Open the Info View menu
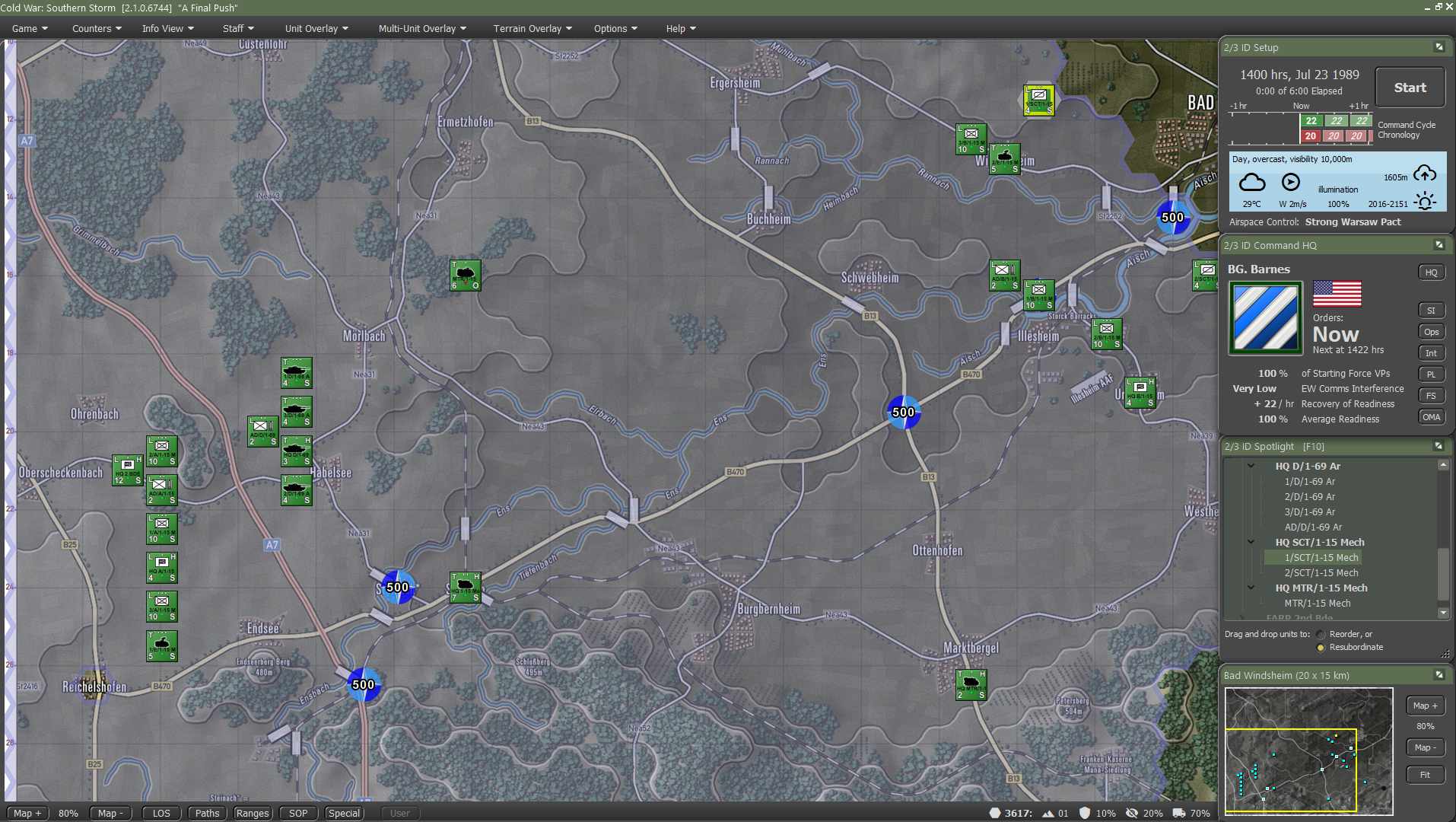Viewport: 1456px width, 822px height. (168, 28)
